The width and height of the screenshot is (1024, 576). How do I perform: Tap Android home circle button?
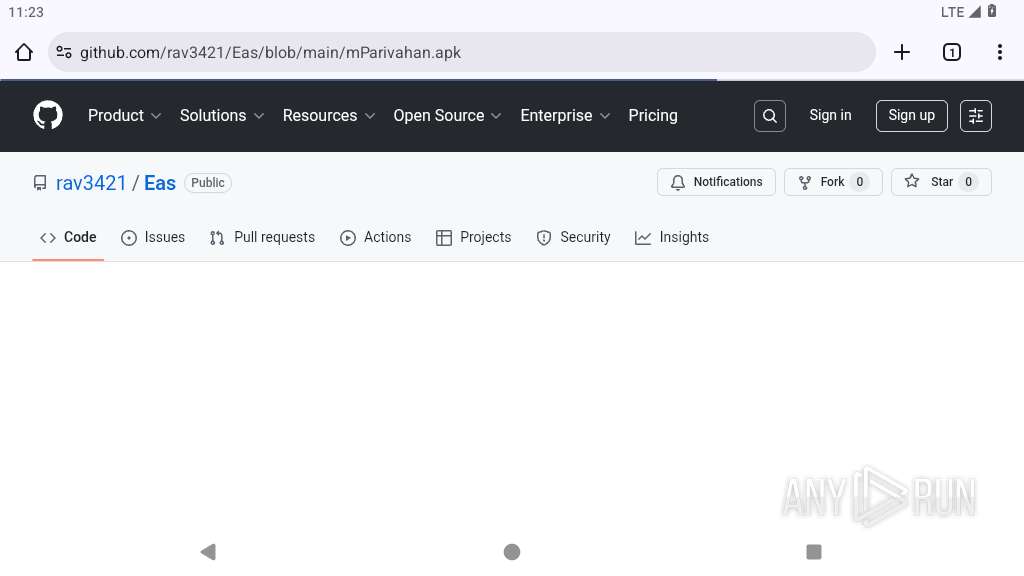point(512,552)
